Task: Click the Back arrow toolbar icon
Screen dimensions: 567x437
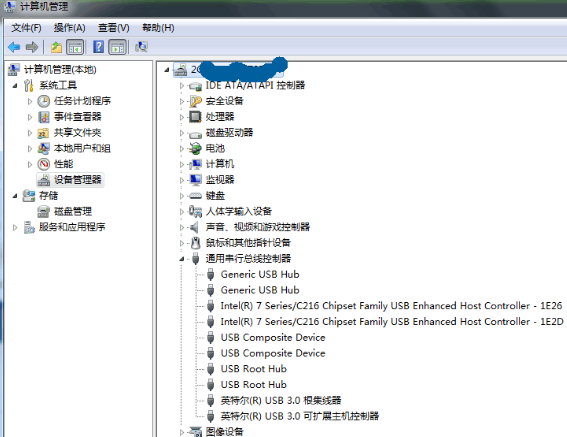Action: [14, 47]
